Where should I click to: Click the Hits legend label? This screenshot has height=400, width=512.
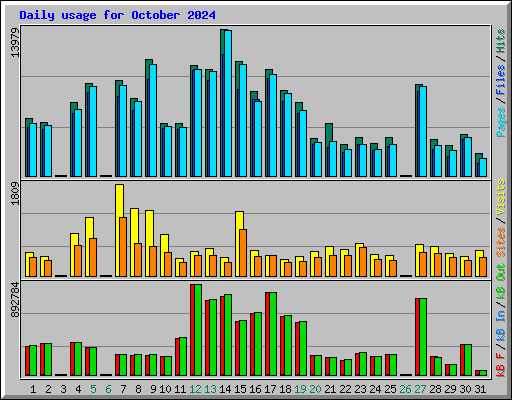501,41
